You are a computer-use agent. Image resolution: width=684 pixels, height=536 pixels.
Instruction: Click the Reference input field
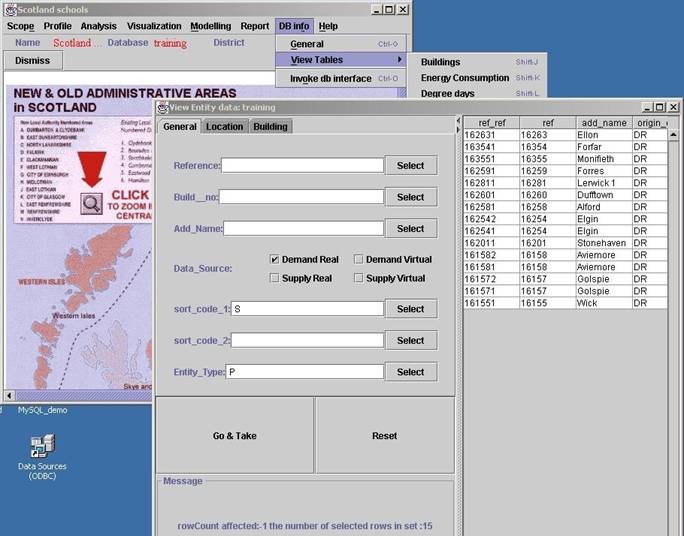[302, 166]
